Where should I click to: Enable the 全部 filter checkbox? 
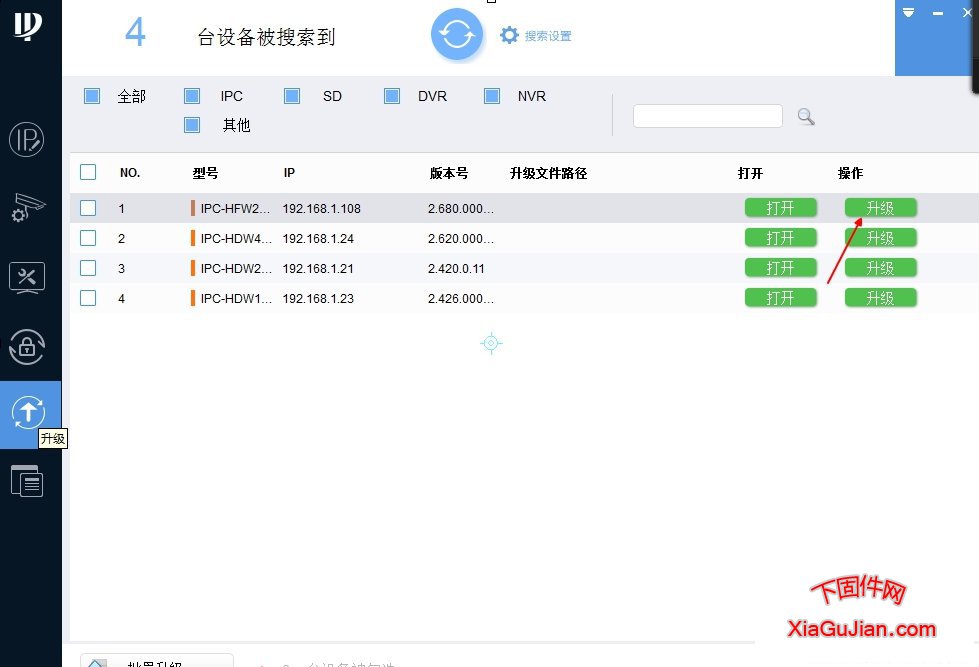(x=91, y=95)
